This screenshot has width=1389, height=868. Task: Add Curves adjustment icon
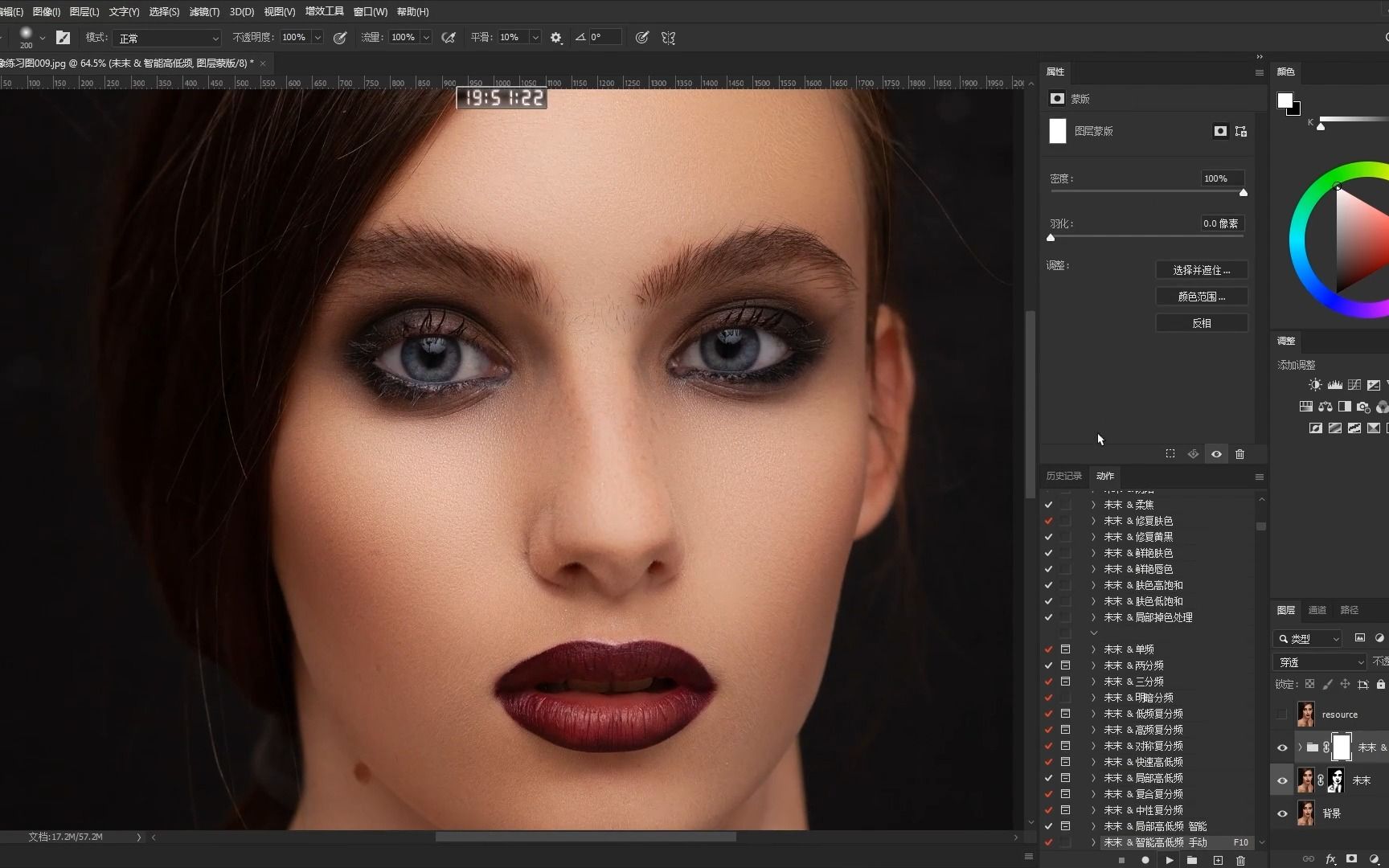point(1354,385)
